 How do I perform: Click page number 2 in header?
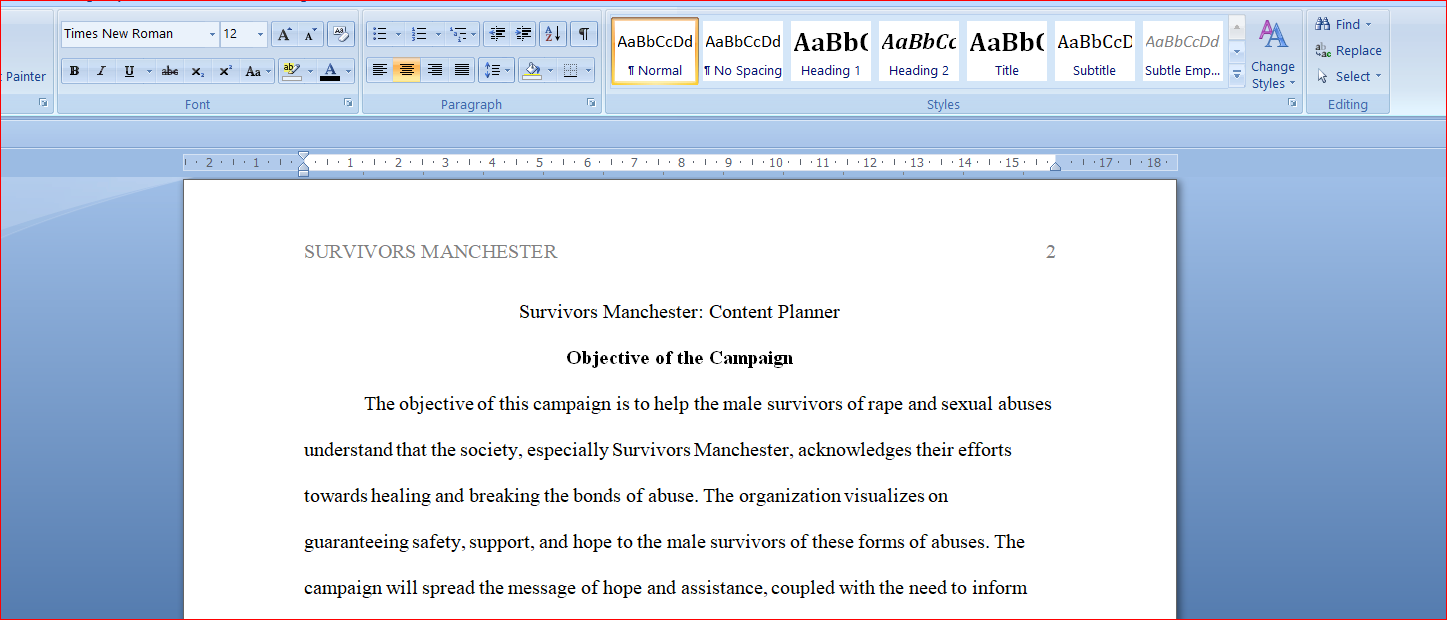tap(1051, 252)
